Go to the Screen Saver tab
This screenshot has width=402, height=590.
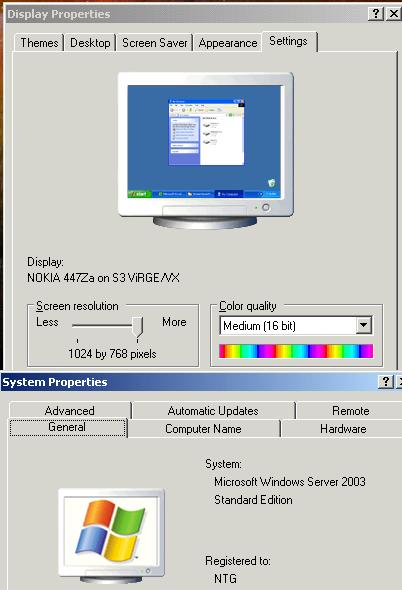(x=154, y=43)
